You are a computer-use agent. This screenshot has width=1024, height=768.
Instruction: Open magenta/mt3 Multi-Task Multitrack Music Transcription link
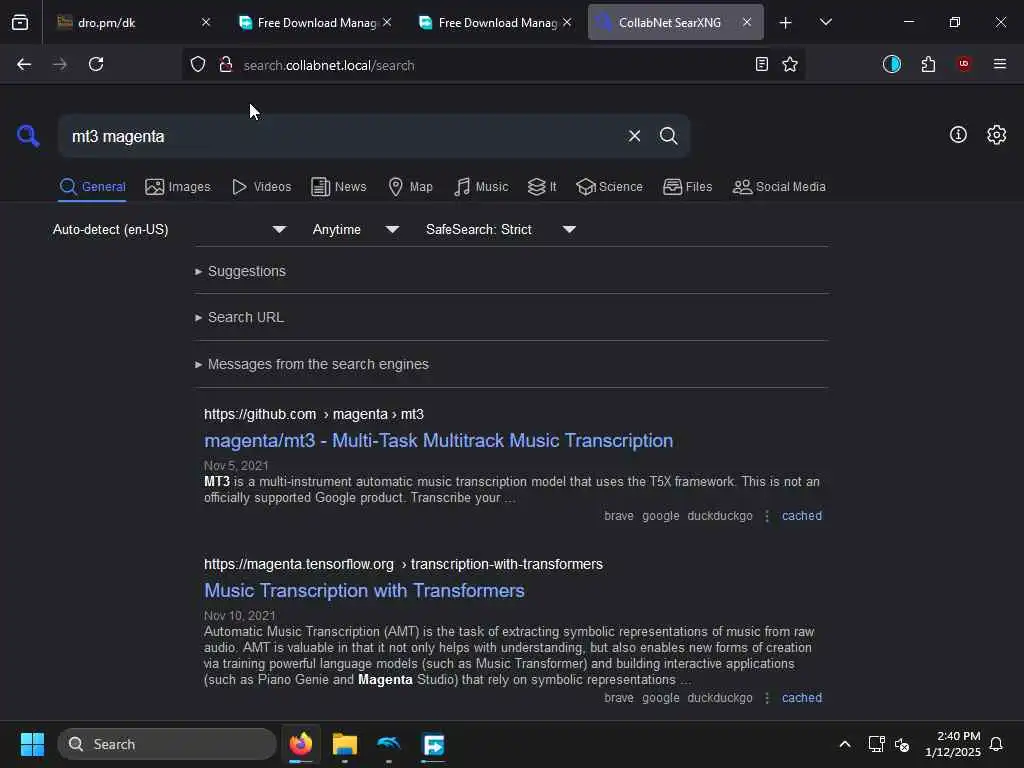click(438, 441)
